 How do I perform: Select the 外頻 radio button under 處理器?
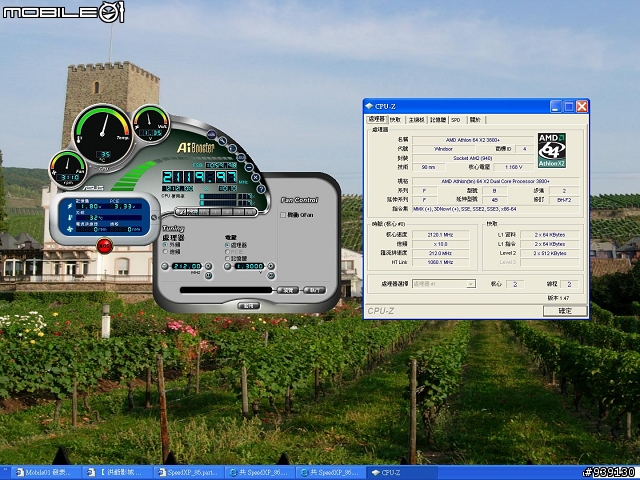pos(165,245)
